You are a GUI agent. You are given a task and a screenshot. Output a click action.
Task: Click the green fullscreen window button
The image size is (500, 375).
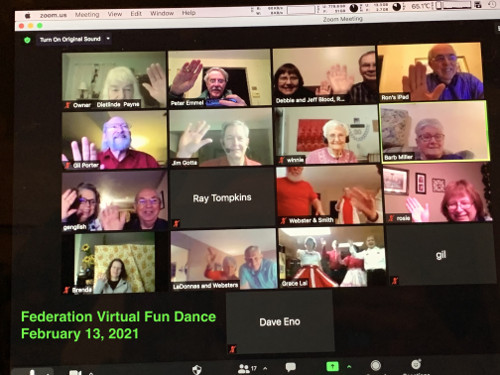tap(40, 26)
